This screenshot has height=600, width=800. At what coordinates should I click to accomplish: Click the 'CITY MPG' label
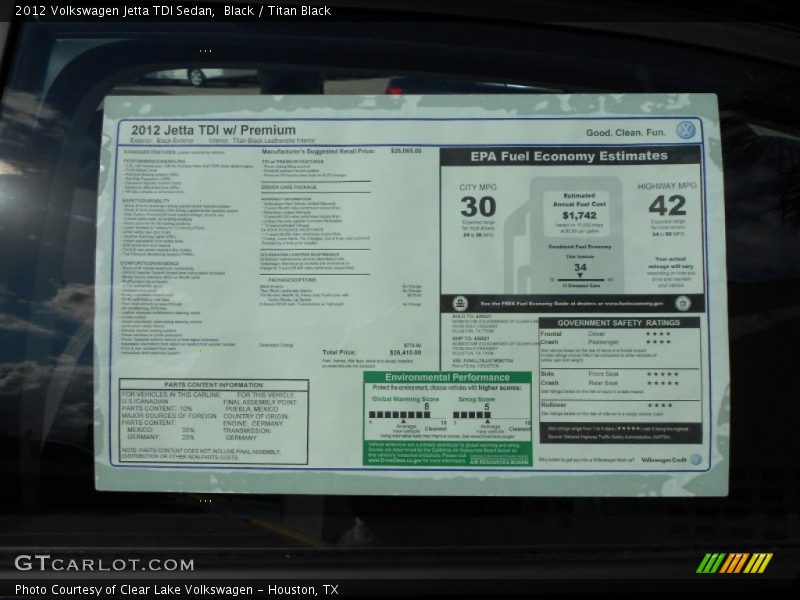click(478, 187)
